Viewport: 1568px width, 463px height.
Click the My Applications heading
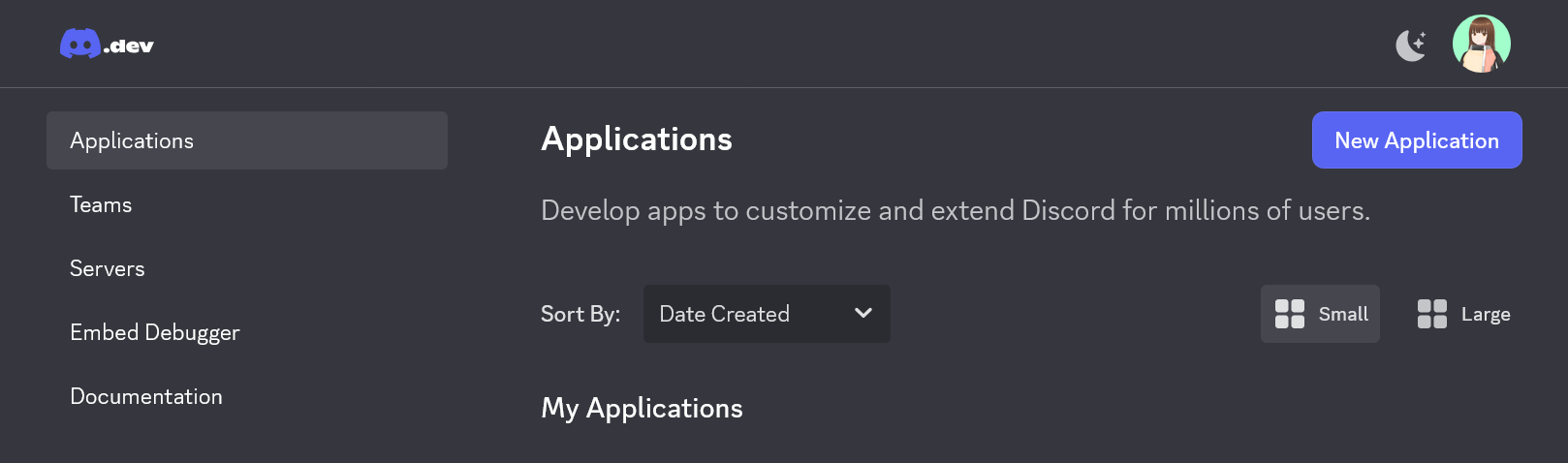(x=643, y=409)
